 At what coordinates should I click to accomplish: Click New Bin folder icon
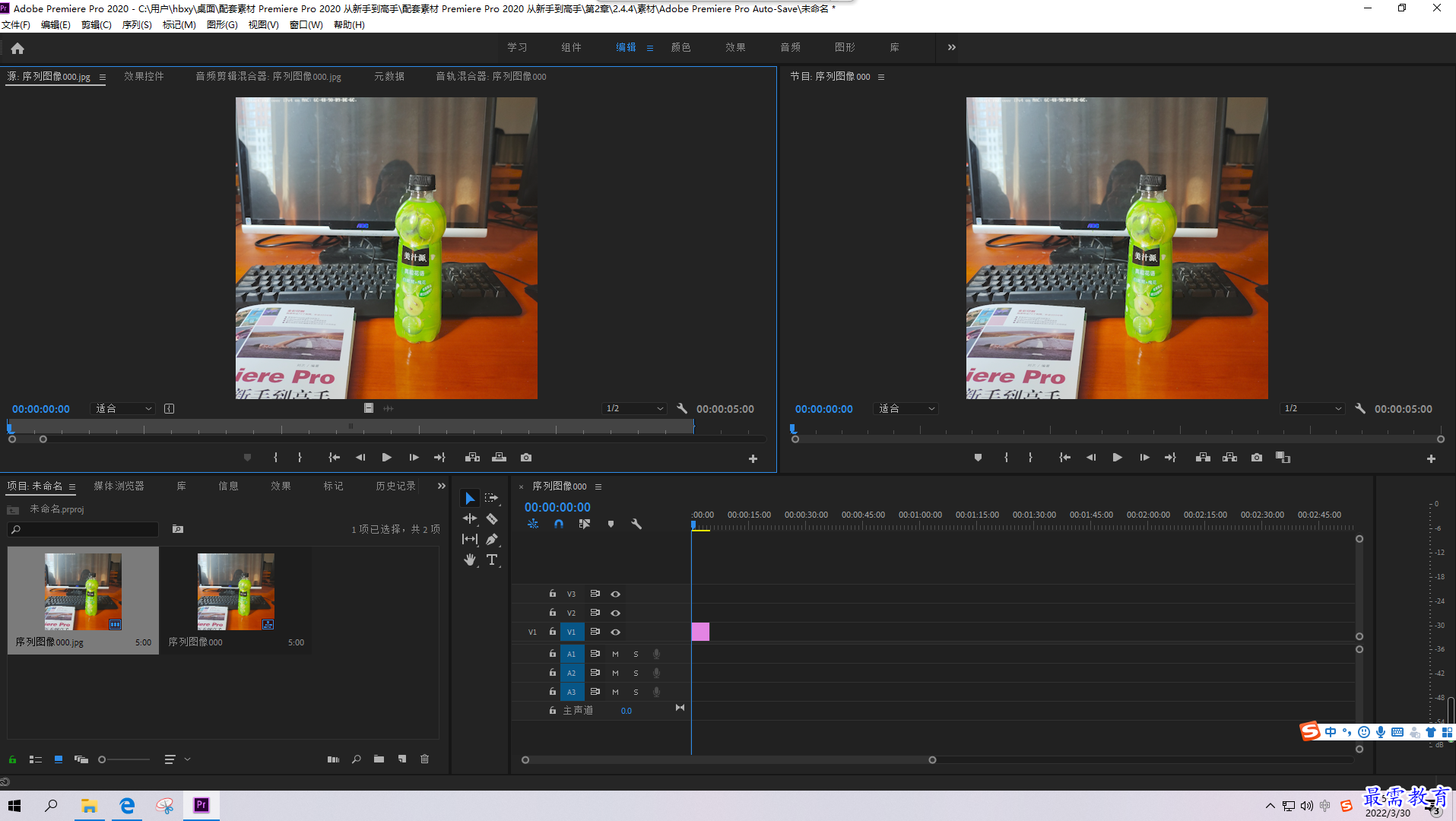pyautogui.click(x=379, y=759)
